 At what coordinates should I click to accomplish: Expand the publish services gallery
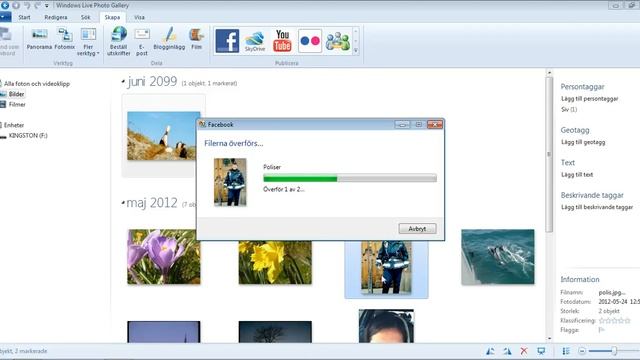tap(356, 51)
